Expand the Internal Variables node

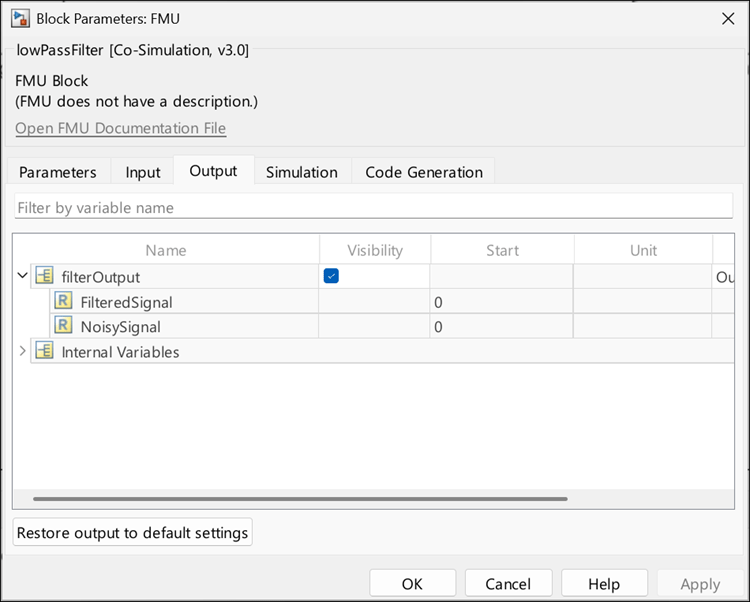pos(22,351)
